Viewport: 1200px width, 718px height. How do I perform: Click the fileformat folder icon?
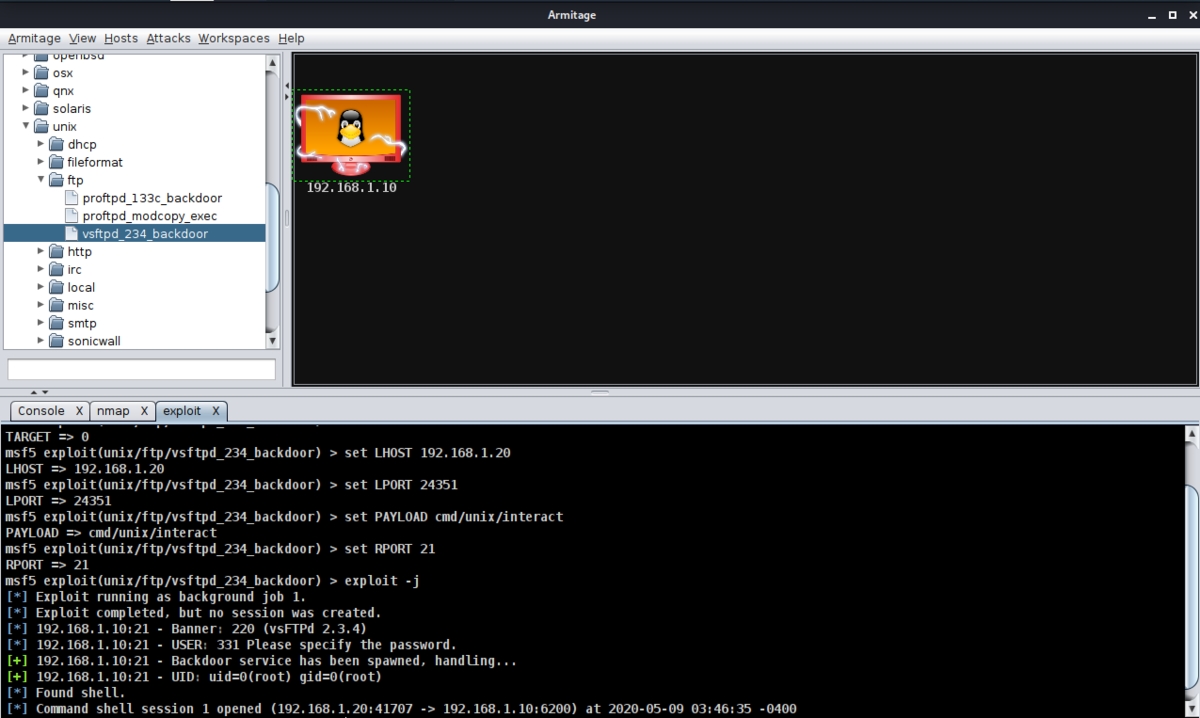[56, 162]
